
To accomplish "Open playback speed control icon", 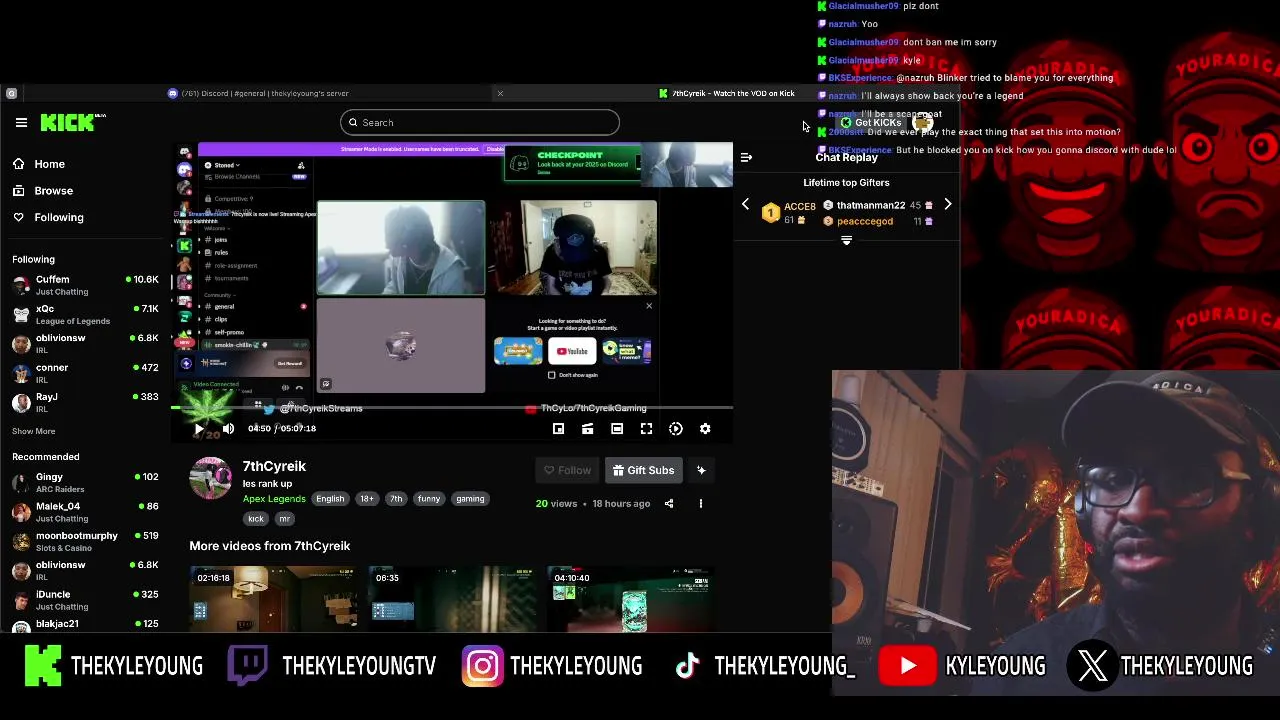I will coord(676,429).
